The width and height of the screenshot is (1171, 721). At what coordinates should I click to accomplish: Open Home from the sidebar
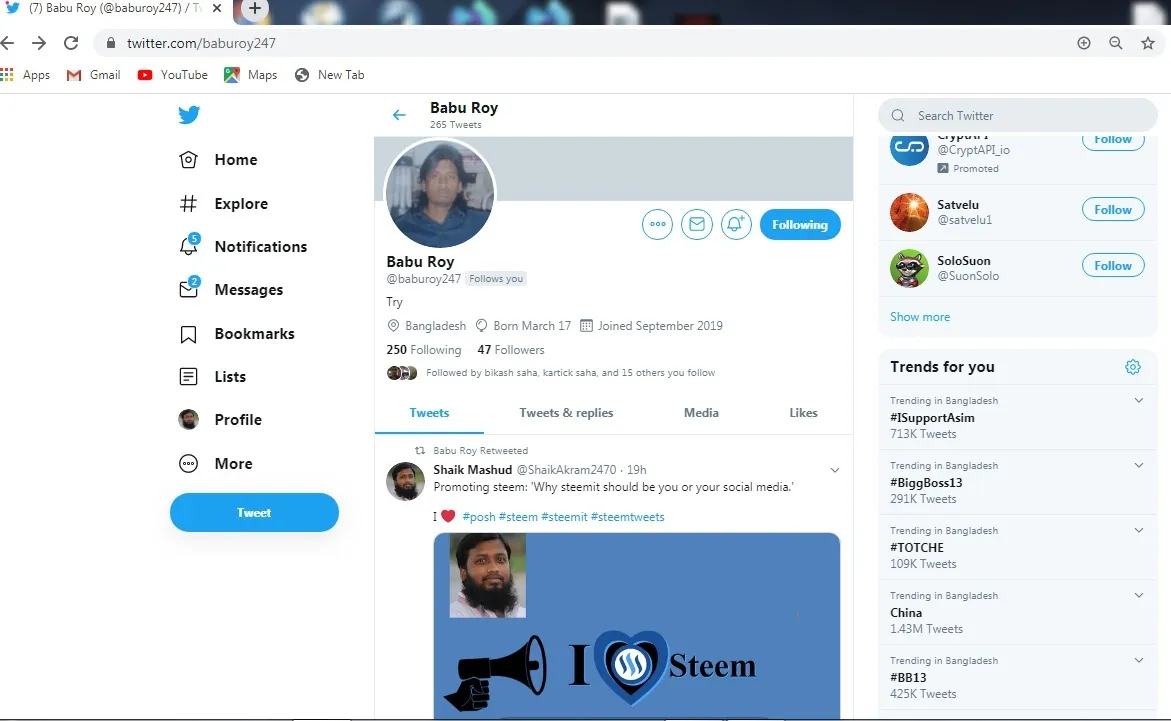pyautogui.click(x=218, y=160)
